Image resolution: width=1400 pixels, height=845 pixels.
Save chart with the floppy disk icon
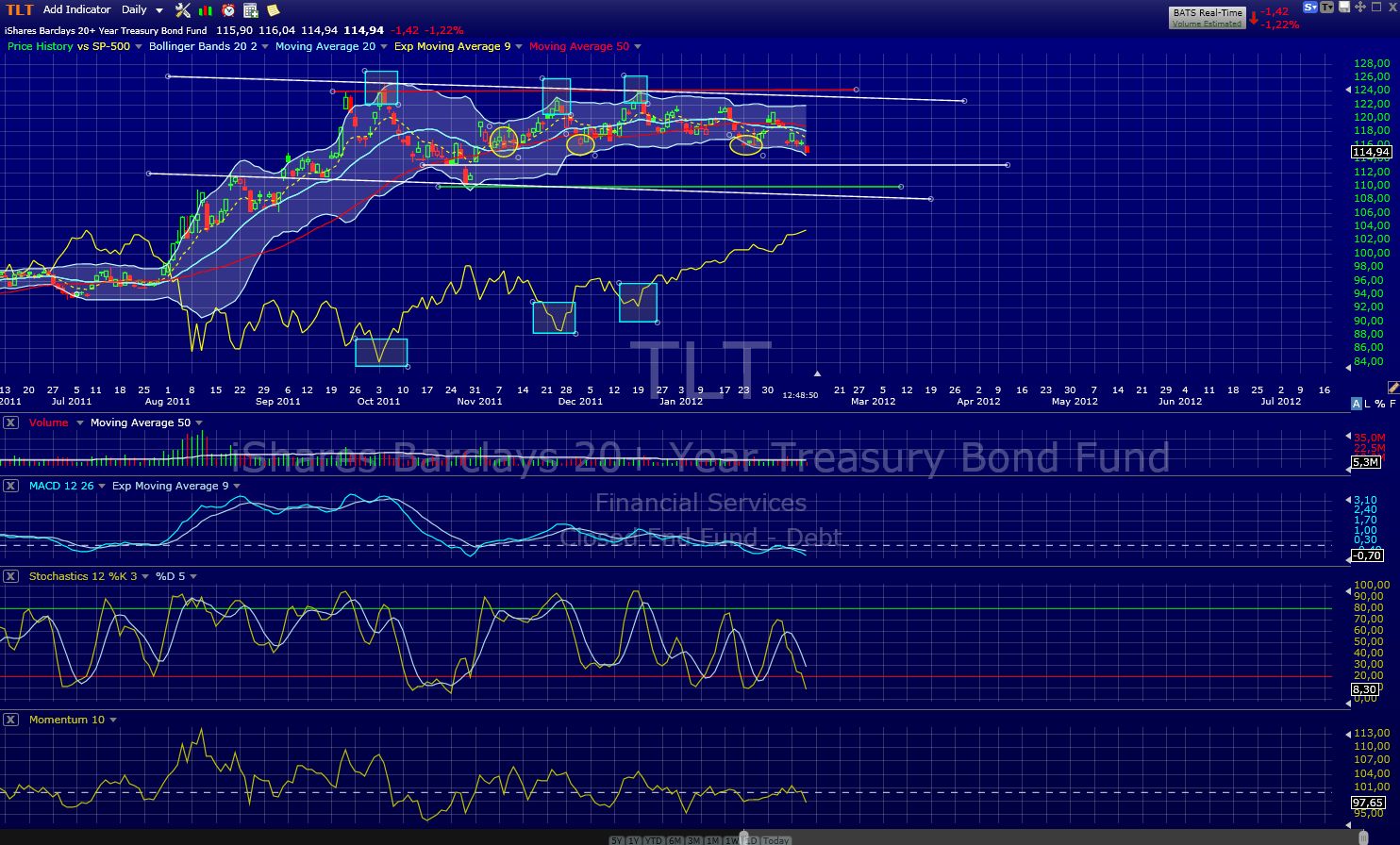pos(1343,7)
